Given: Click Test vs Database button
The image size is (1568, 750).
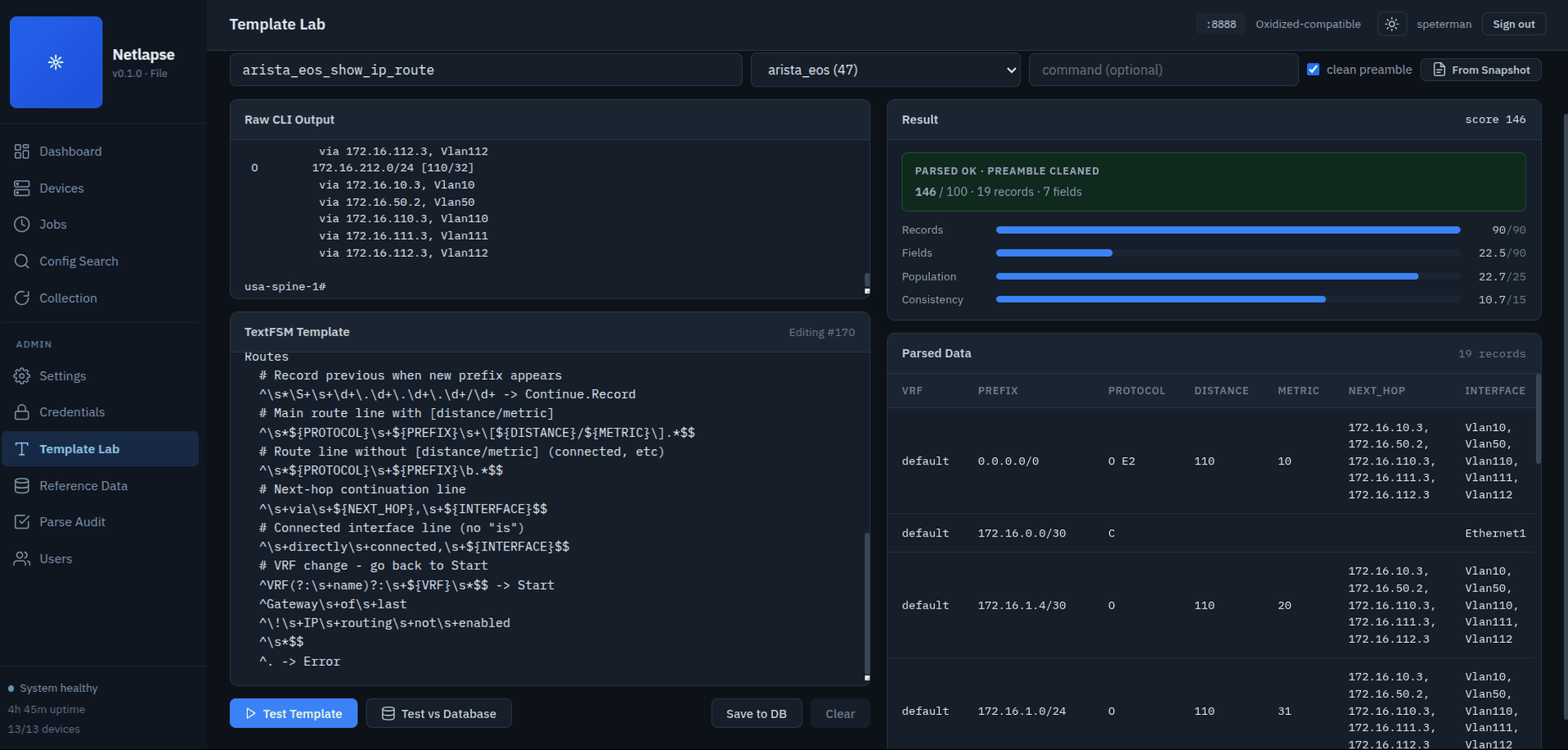Looking at the screenshot, I should (x=438, y=713).
